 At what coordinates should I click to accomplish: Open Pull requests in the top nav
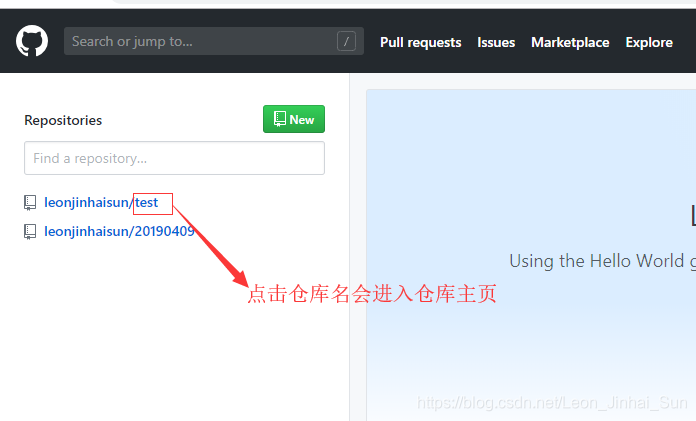point(420,42)
